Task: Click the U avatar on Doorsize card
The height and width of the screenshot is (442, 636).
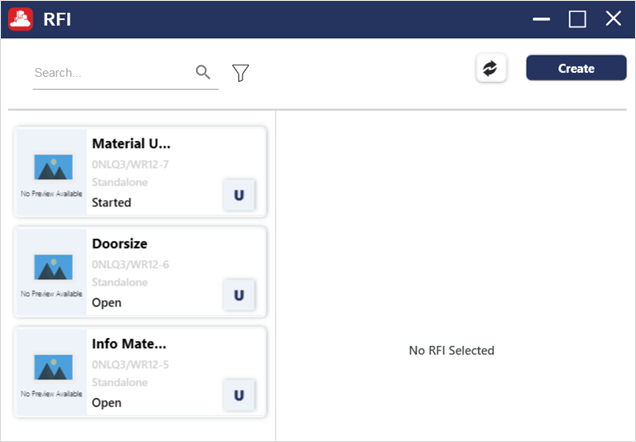Action: (x=239, y=295)
